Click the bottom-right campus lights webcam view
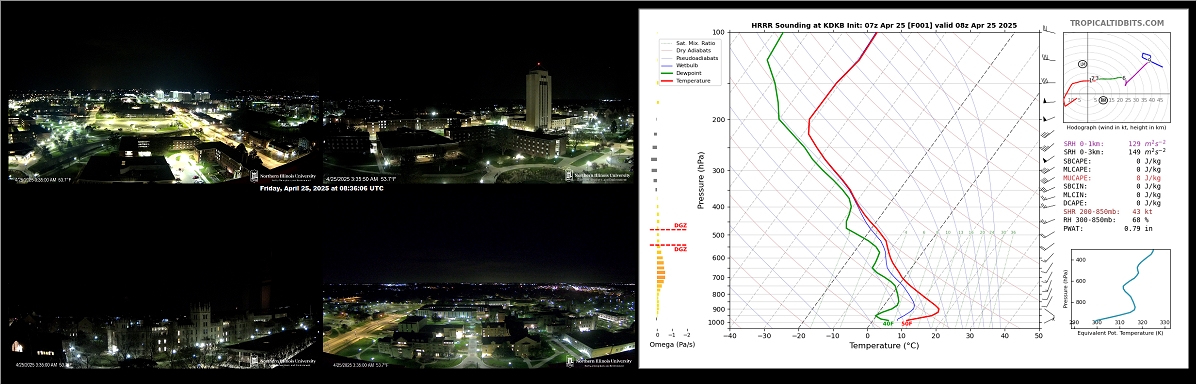The height and width of the screenshot is (385, 1197). coord(479,316)
